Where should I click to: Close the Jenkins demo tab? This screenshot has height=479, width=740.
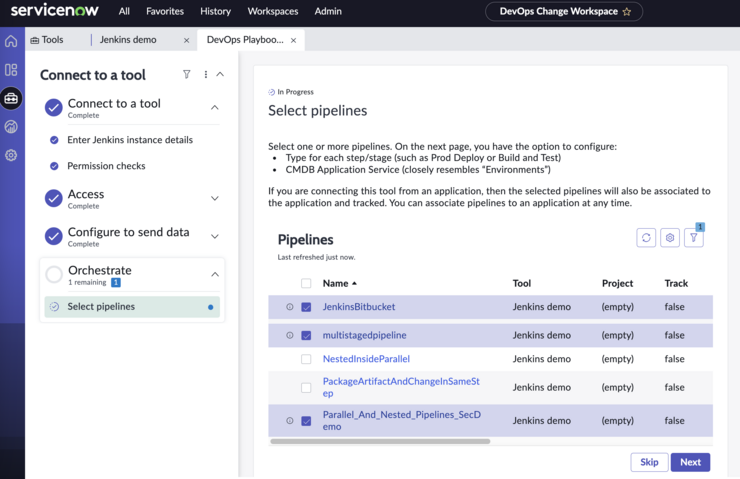[186, 40]
